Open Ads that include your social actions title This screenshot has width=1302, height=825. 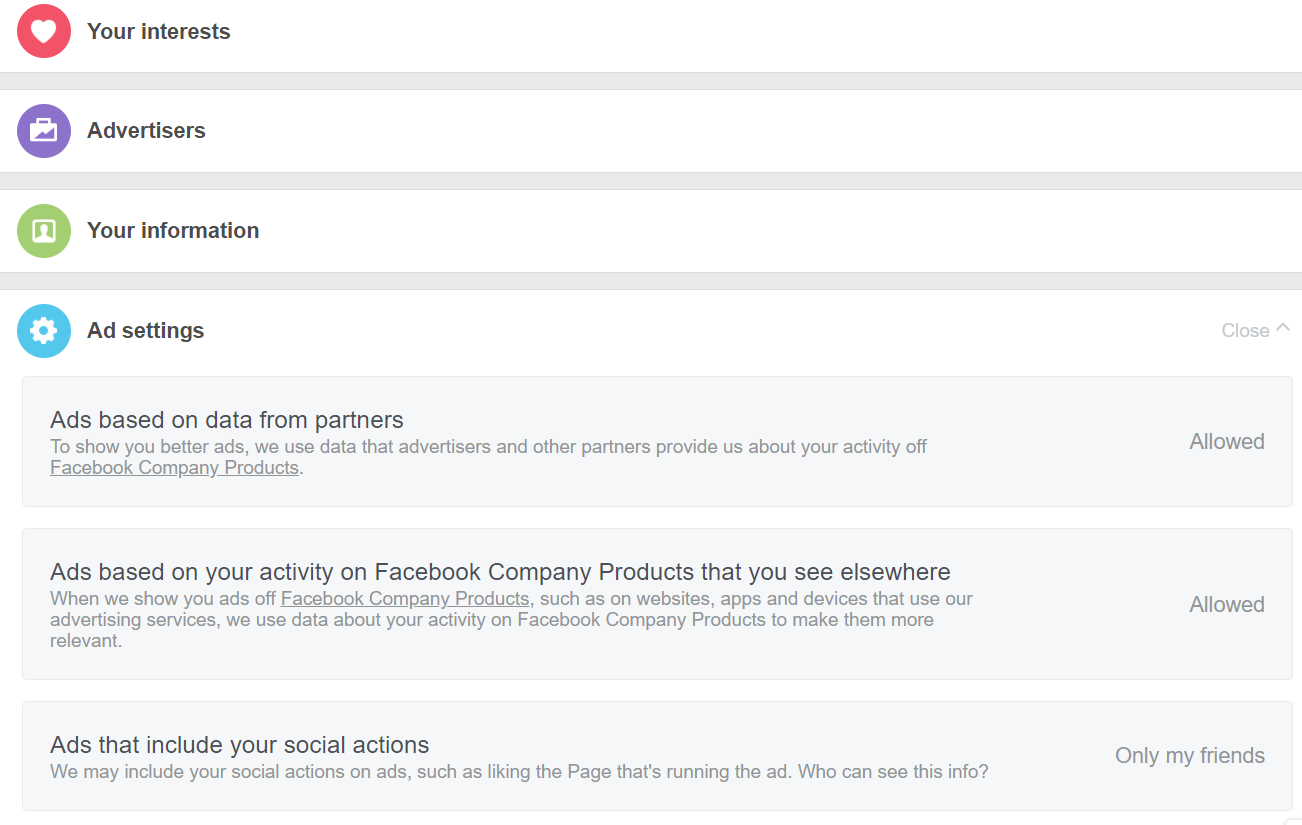coord(240,745)
